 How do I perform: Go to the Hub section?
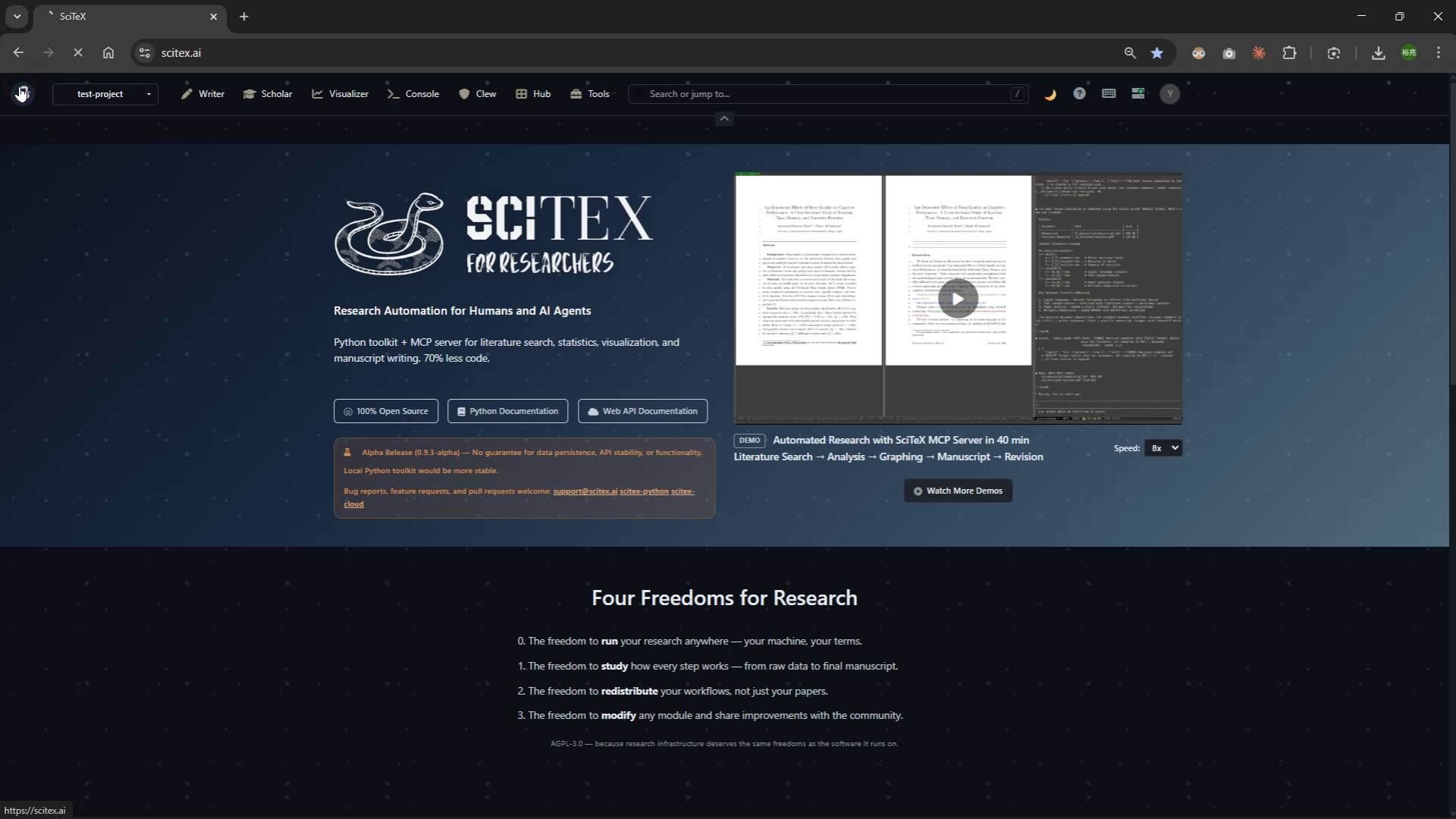(x=532, y=93)
